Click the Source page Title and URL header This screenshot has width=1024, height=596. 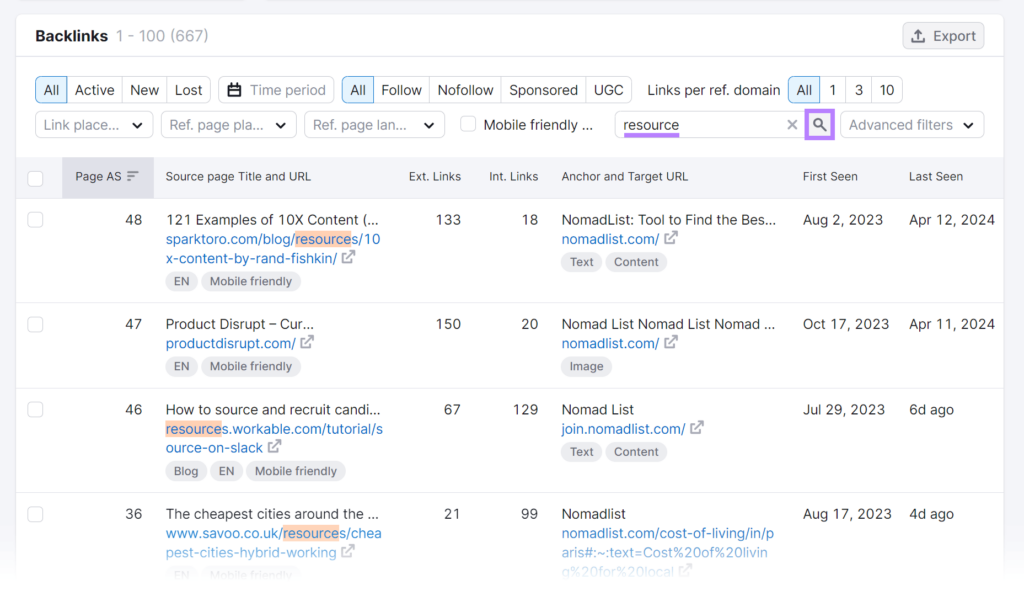pos(238,176)
